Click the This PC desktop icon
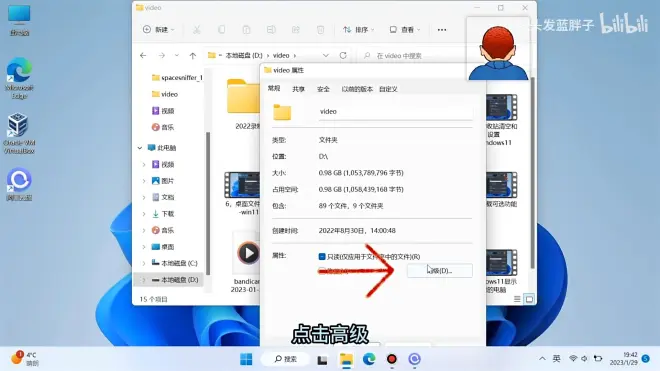This screenshot has width=660, height=371. point(19,20)
